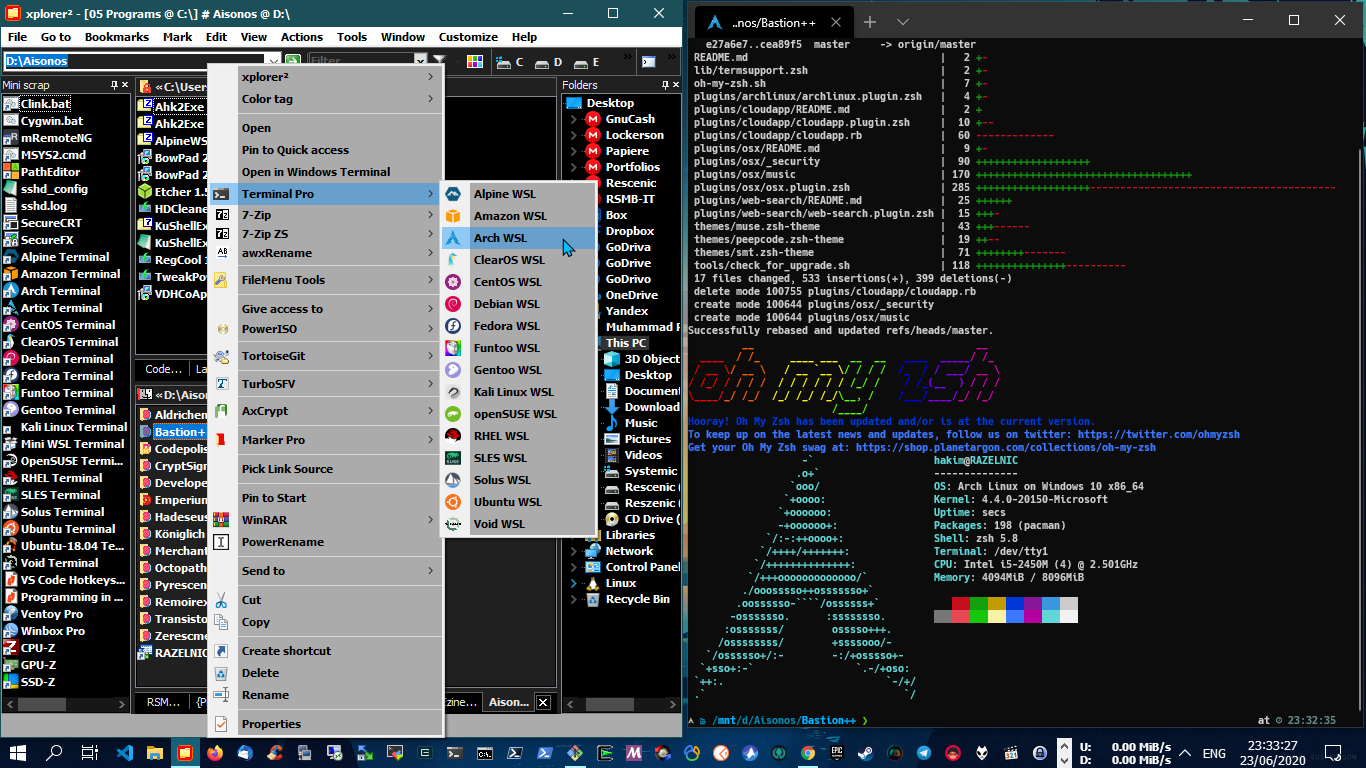
Task: Launch Kali Linux WSL
Action: pyautogui.click(x=518, y=392)
